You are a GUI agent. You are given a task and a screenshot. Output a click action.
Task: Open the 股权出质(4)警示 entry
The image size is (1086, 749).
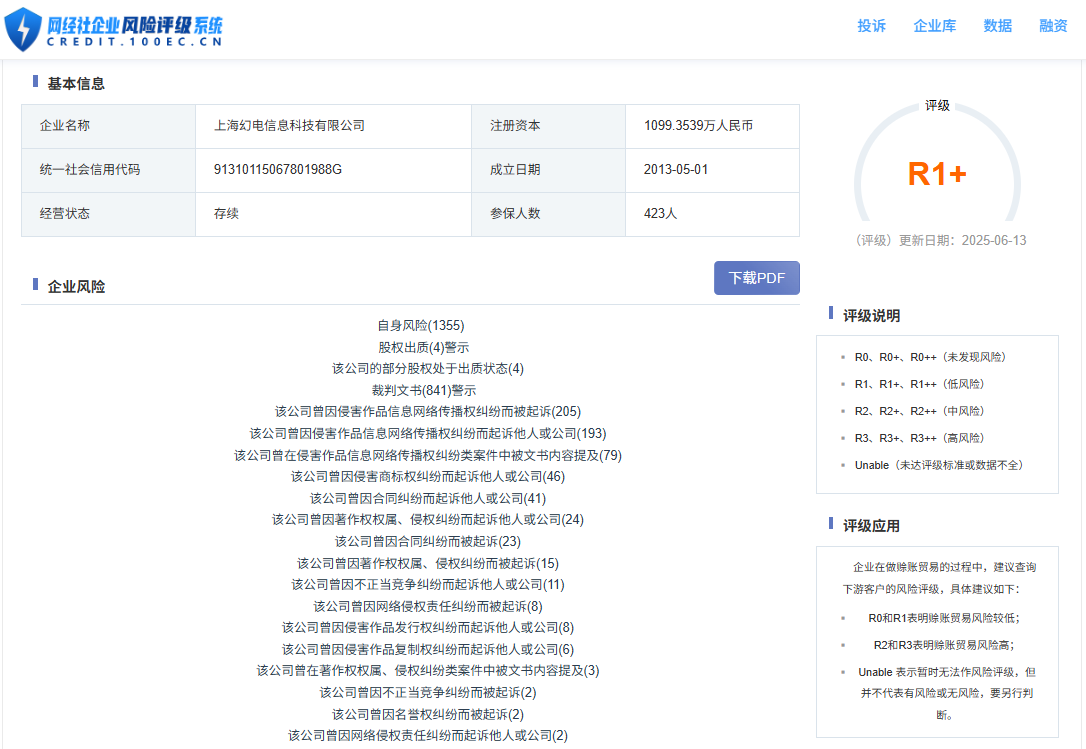click(423, 347)
